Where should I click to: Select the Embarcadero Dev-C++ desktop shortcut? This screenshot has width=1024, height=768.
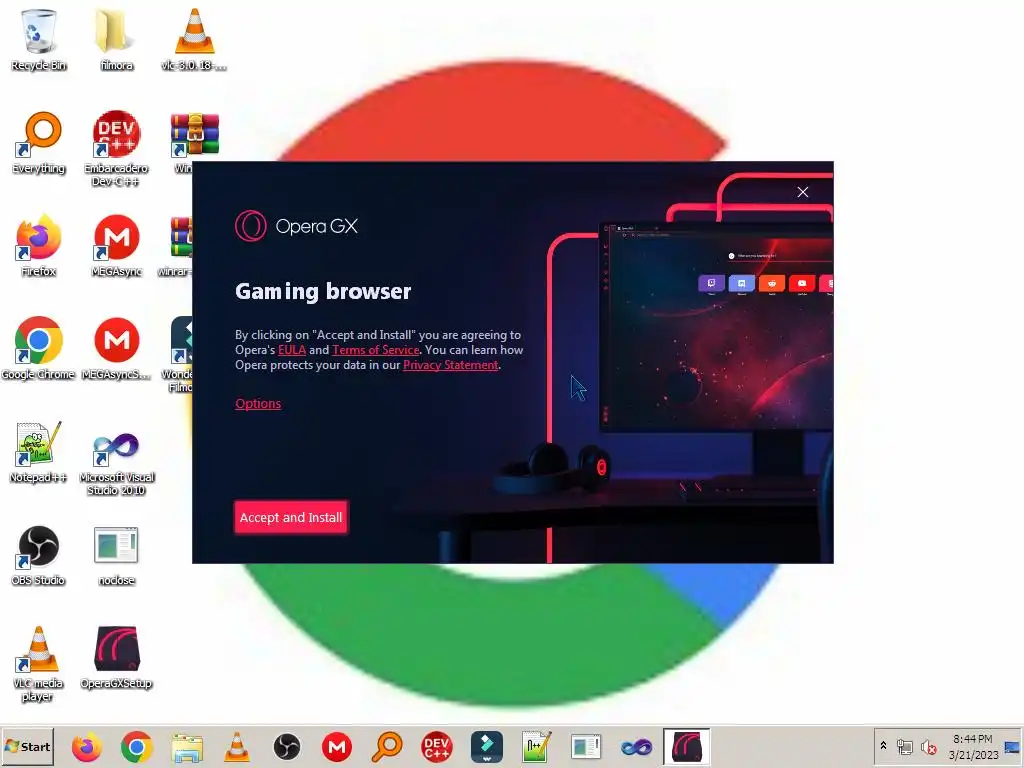pos(116,149)
